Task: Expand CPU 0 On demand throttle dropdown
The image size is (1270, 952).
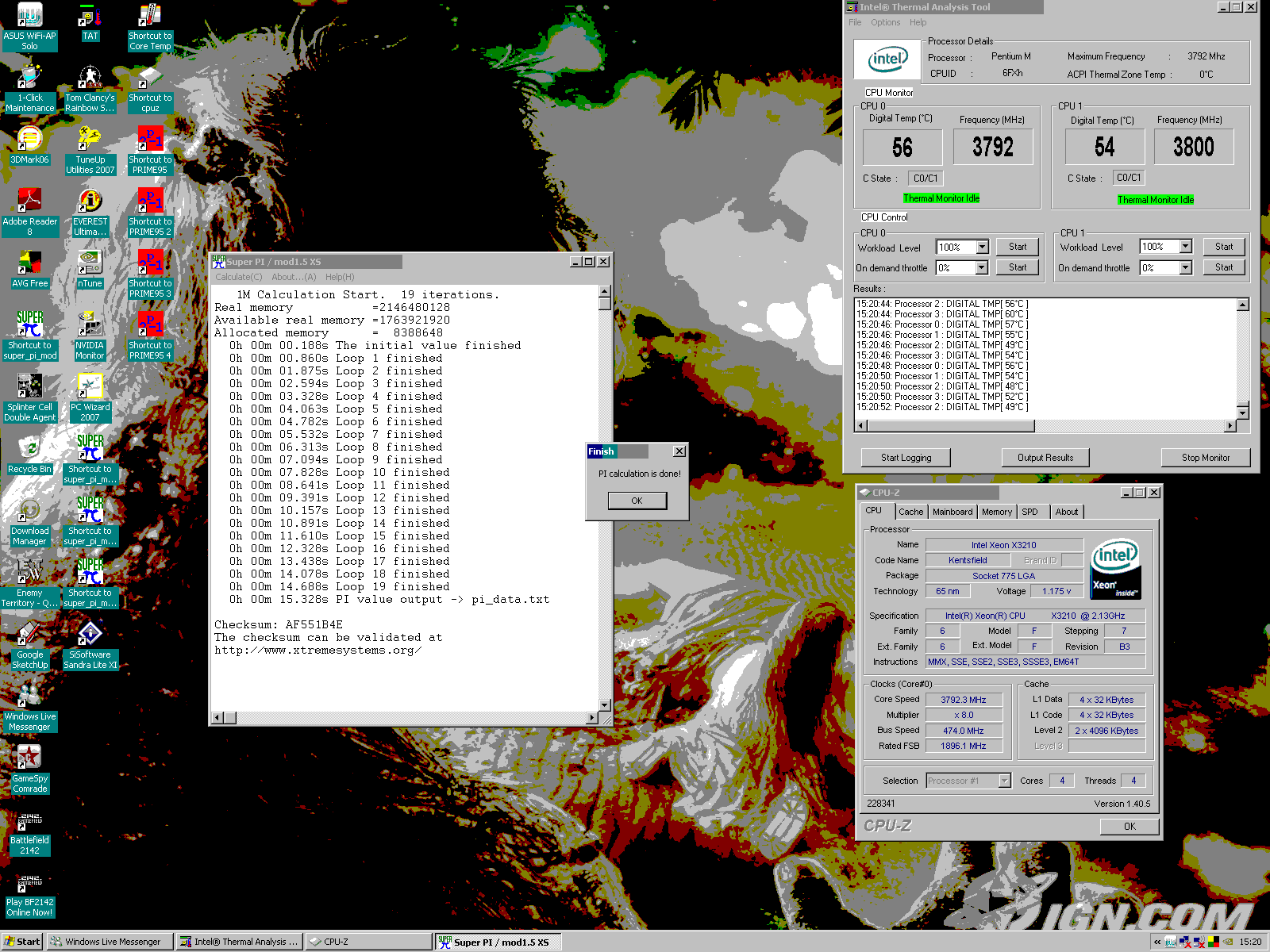Action: 982,267
